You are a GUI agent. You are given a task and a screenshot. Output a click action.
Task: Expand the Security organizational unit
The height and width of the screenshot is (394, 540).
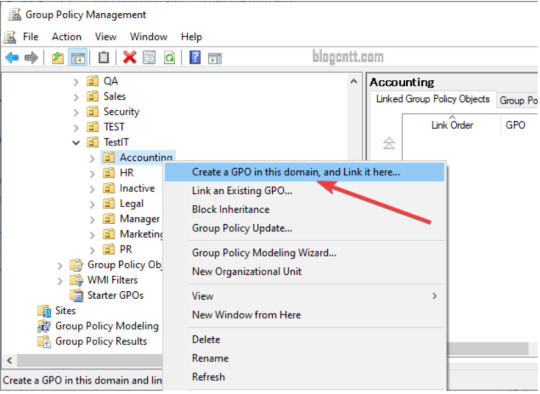tap(76, 112)
